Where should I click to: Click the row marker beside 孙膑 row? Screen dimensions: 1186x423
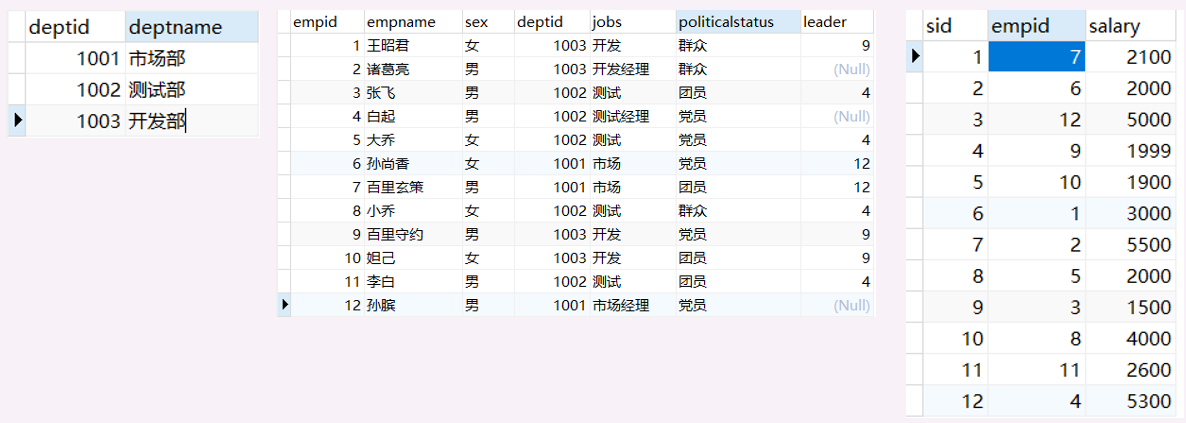(x=284, y=305)
